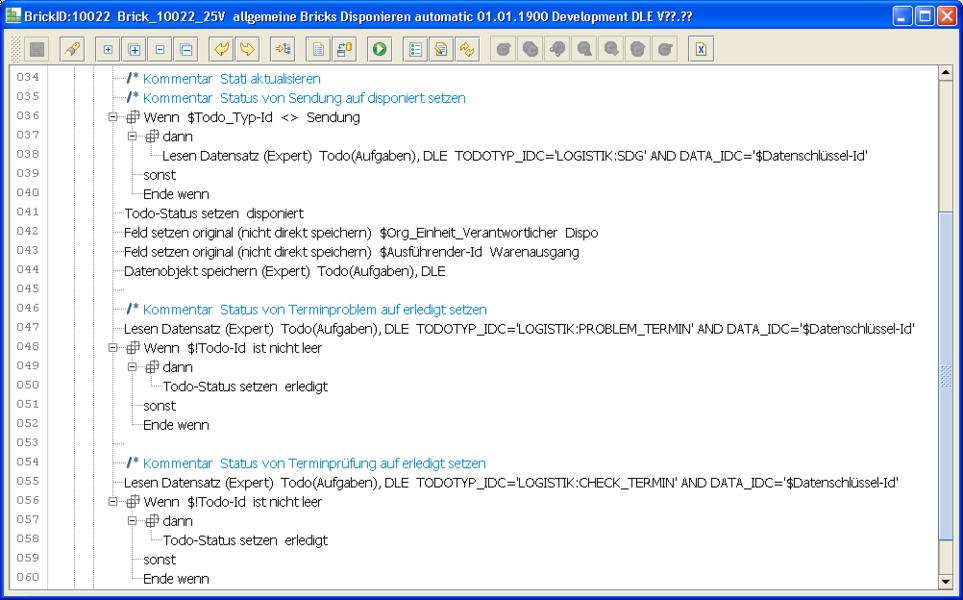This screenshot has height=600, width=963.
Task: Collapse the 'dann' node on line 037
Action: (132, 137)
